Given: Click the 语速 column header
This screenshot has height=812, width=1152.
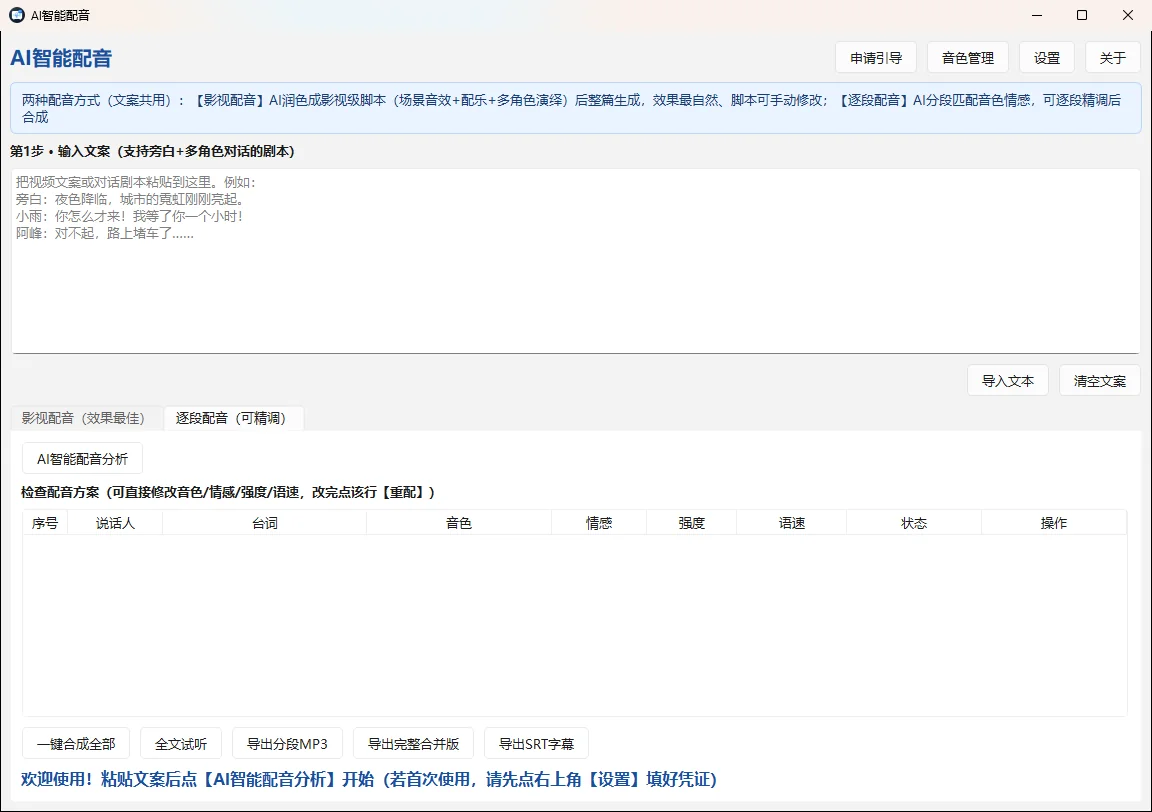Looking at the screenshot, I should tap(792, 522).
